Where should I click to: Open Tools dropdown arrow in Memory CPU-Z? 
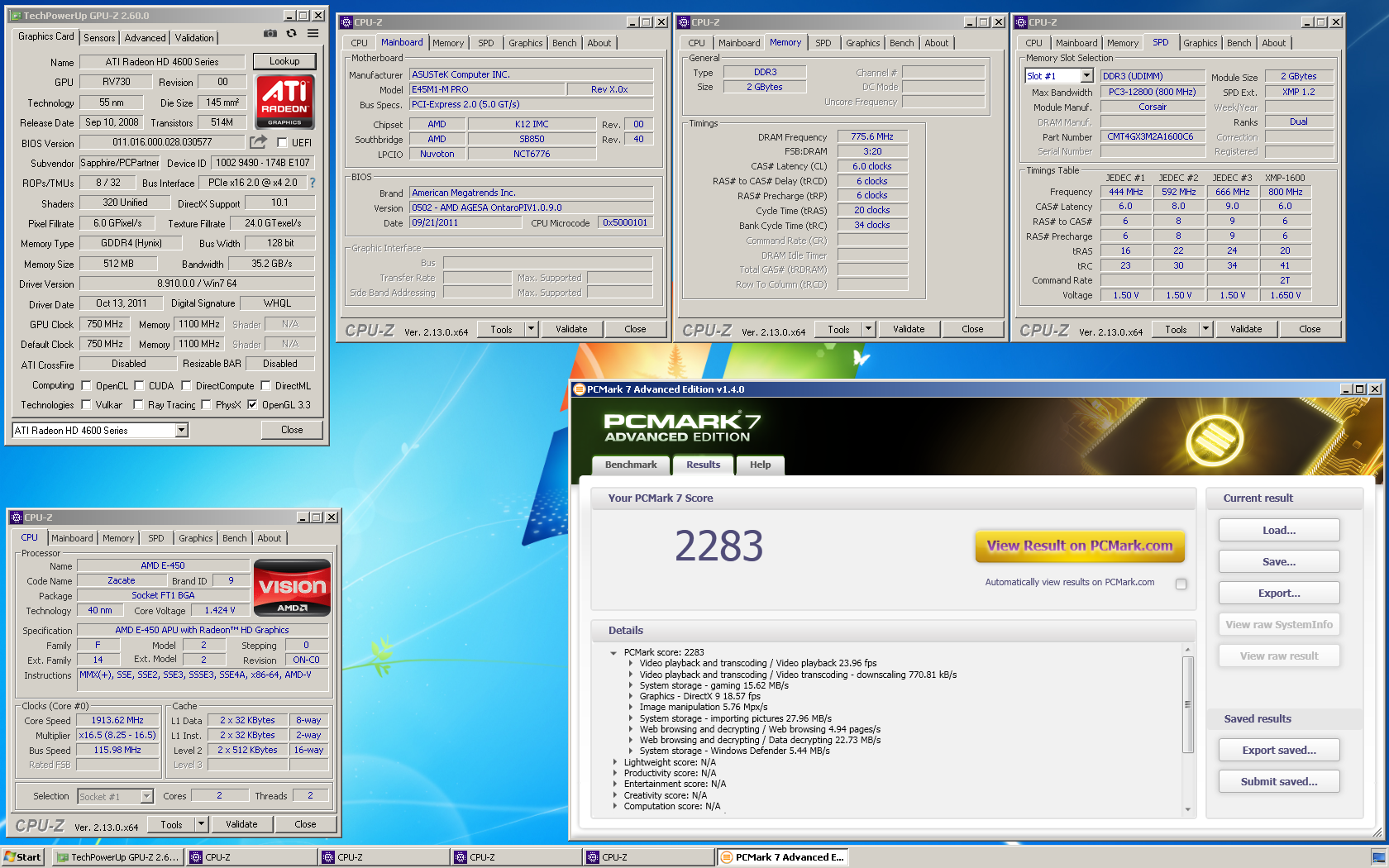(868, 329)
